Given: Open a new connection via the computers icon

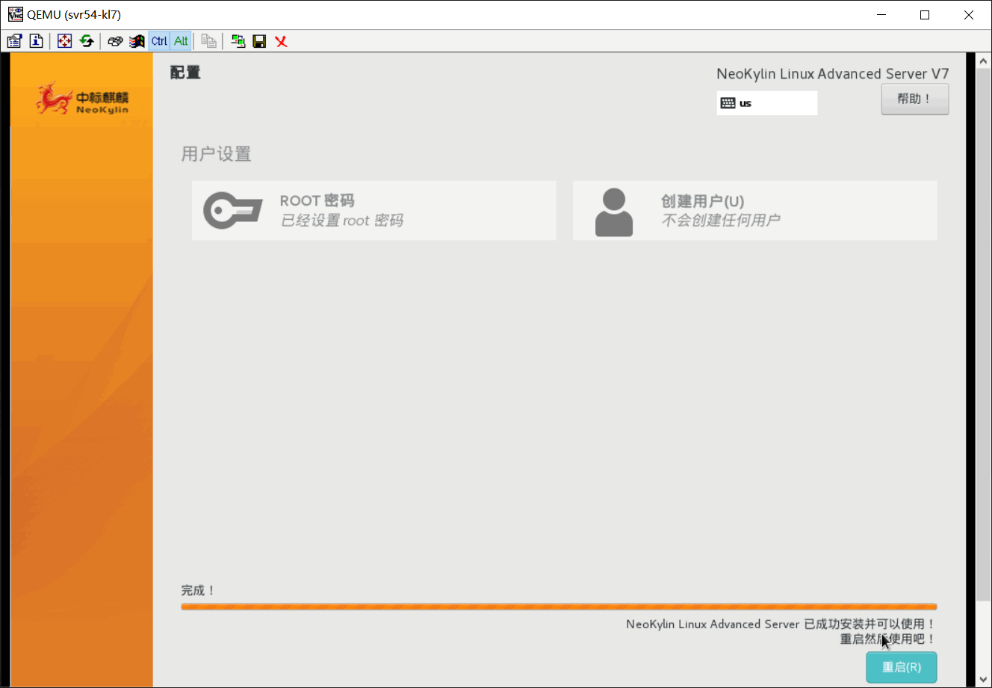Looking at the screenshot, I should pos(238,41).
